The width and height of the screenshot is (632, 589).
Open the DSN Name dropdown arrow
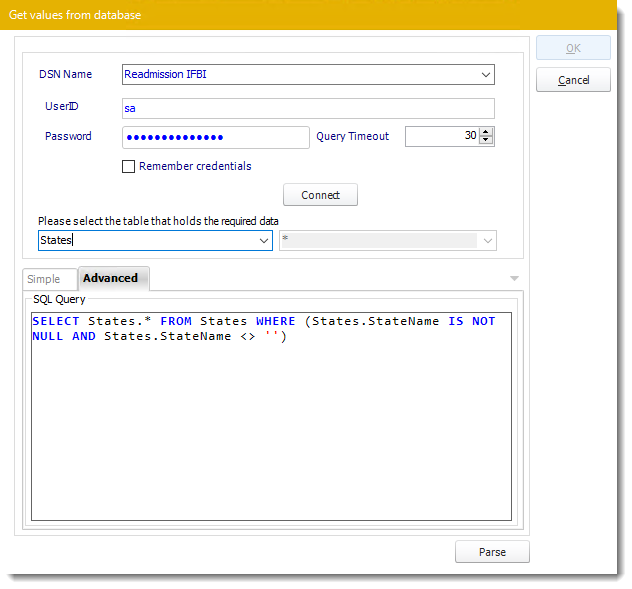[x=485, y=75]
